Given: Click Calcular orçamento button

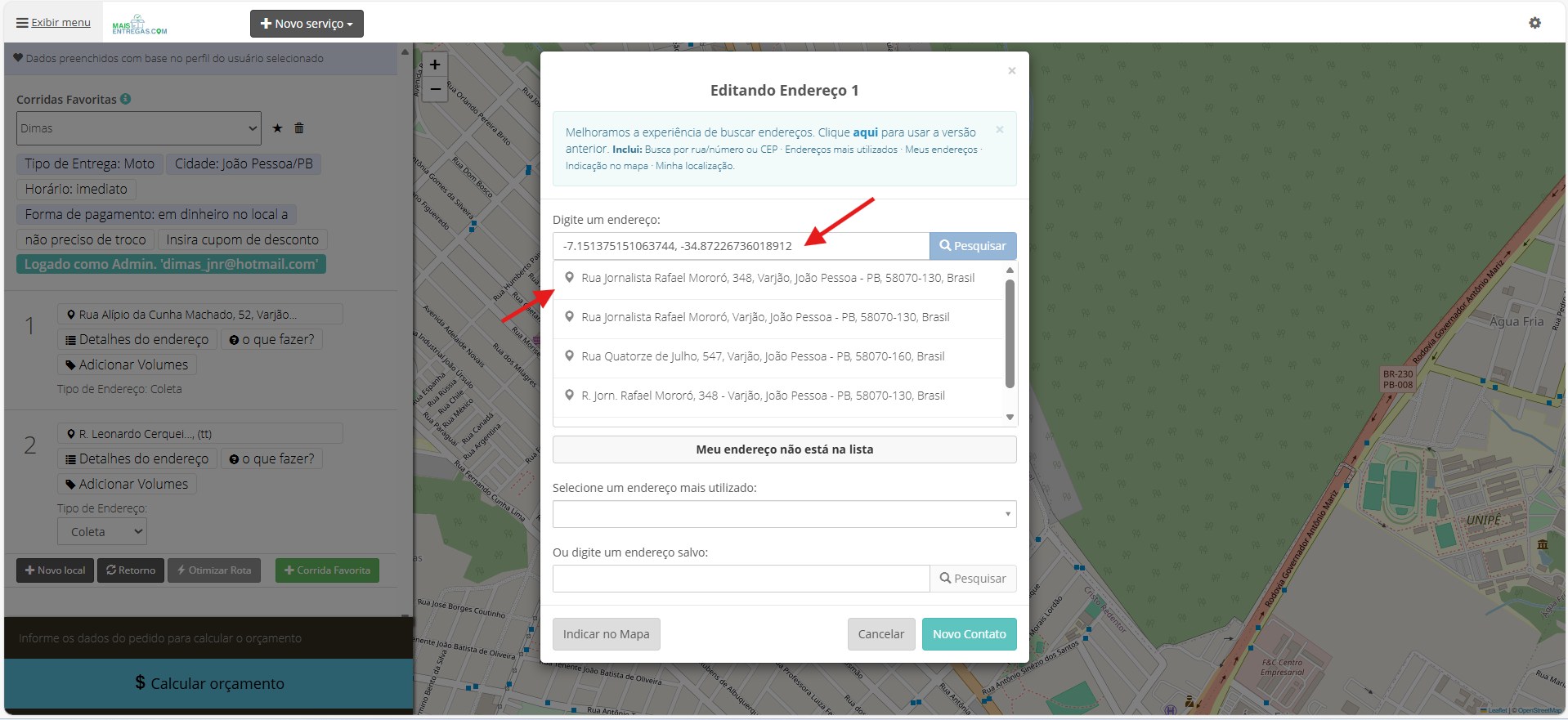Looking at the screenshot, I should [209, 683].
